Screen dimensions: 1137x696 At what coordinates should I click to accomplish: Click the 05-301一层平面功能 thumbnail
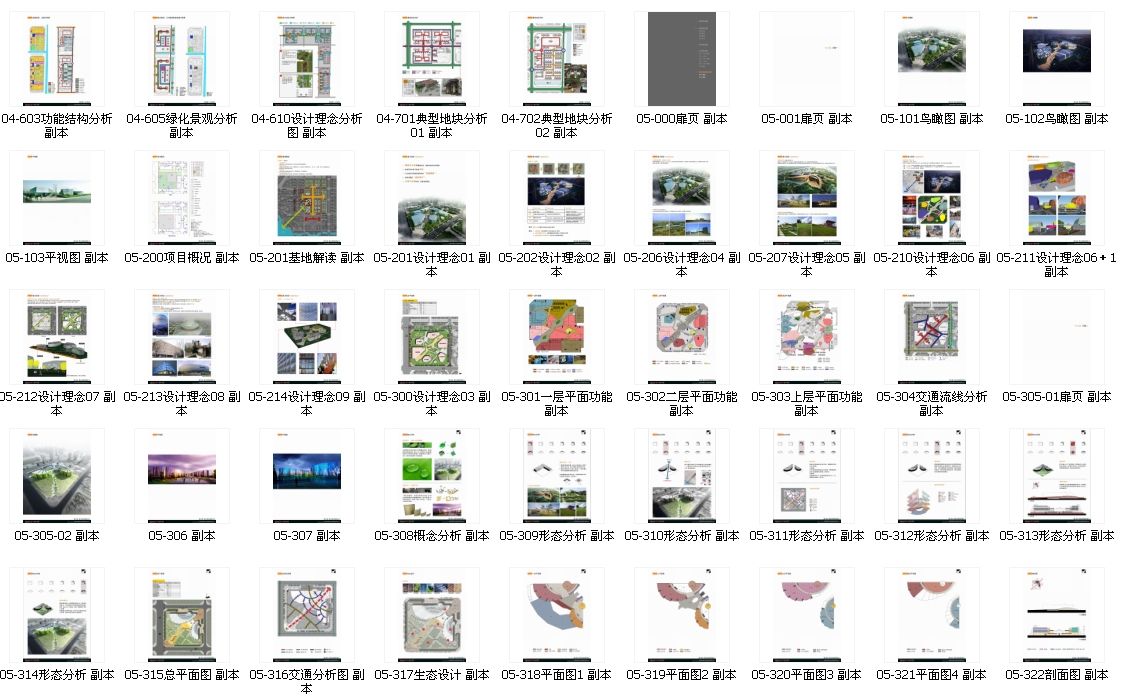[x=556, y=337]
